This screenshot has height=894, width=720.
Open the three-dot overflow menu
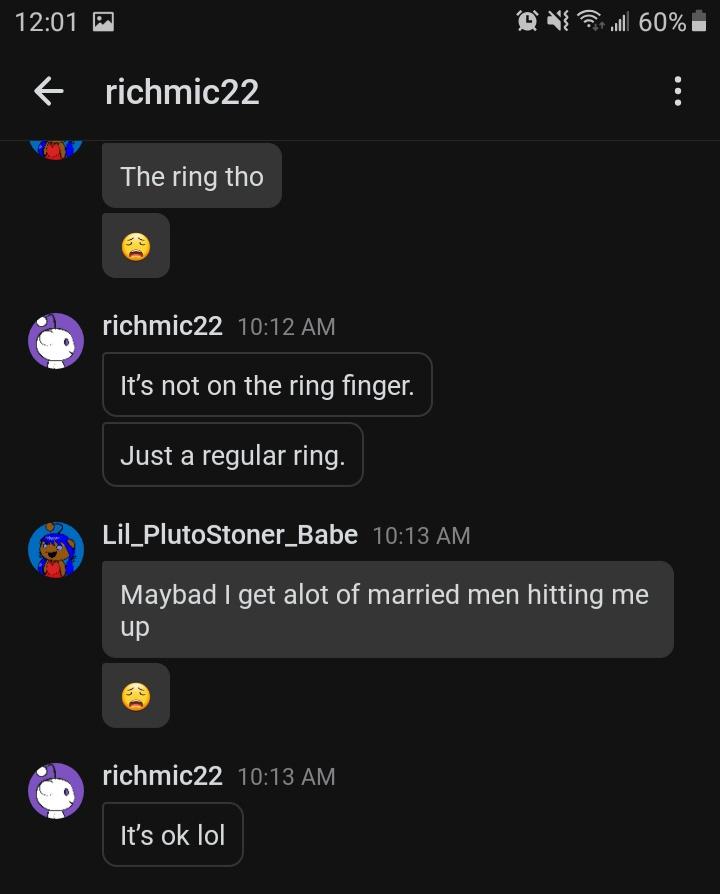678,92
